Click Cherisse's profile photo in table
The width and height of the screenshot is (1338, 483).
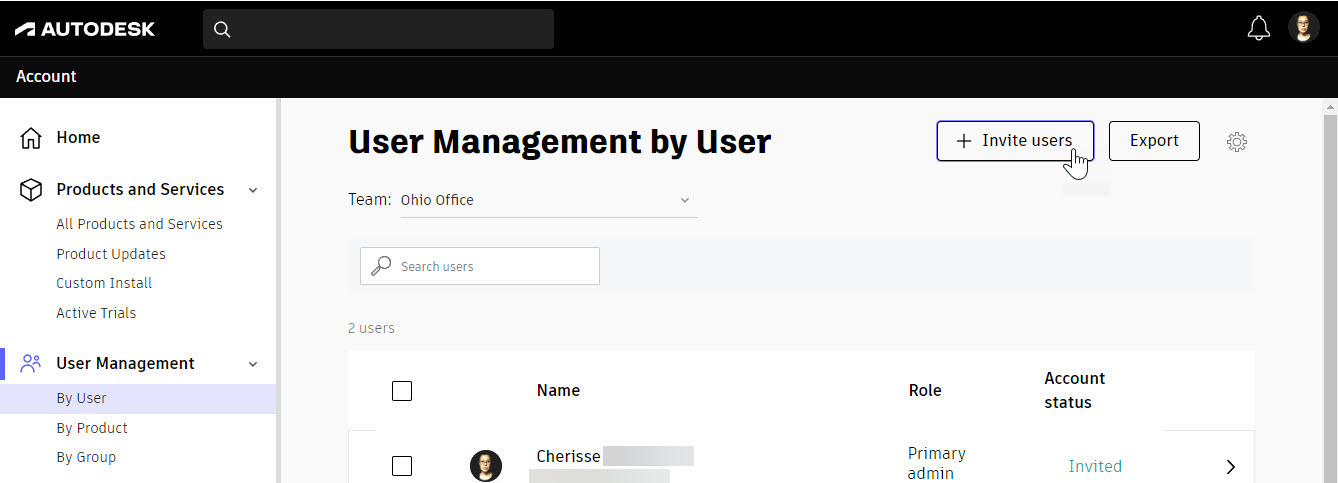pos(486,466)
